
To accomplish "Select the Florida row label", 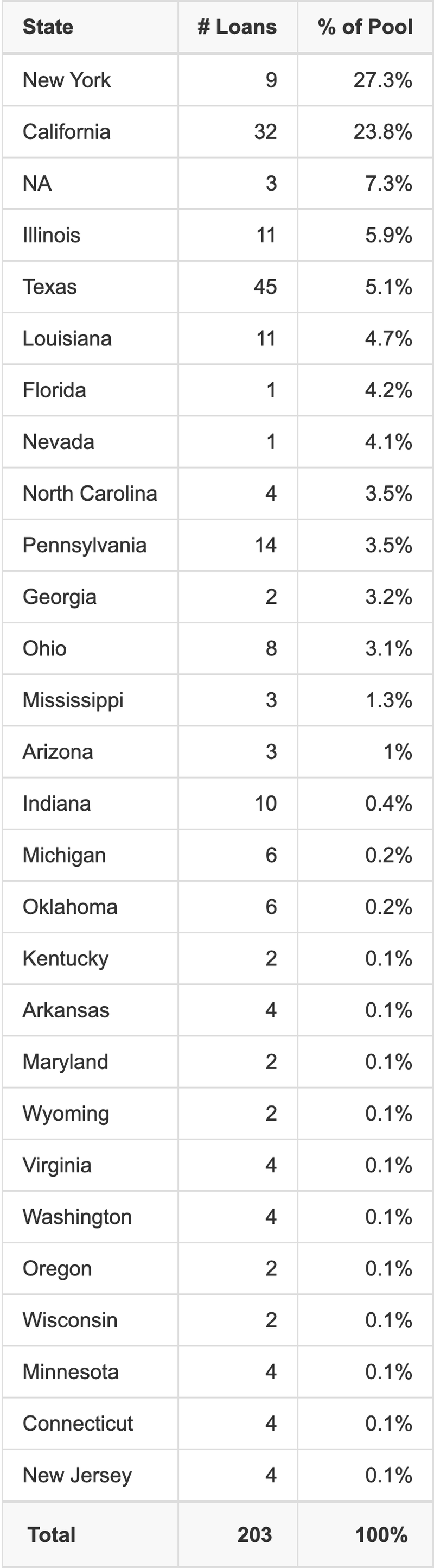I will coord(55,390).
